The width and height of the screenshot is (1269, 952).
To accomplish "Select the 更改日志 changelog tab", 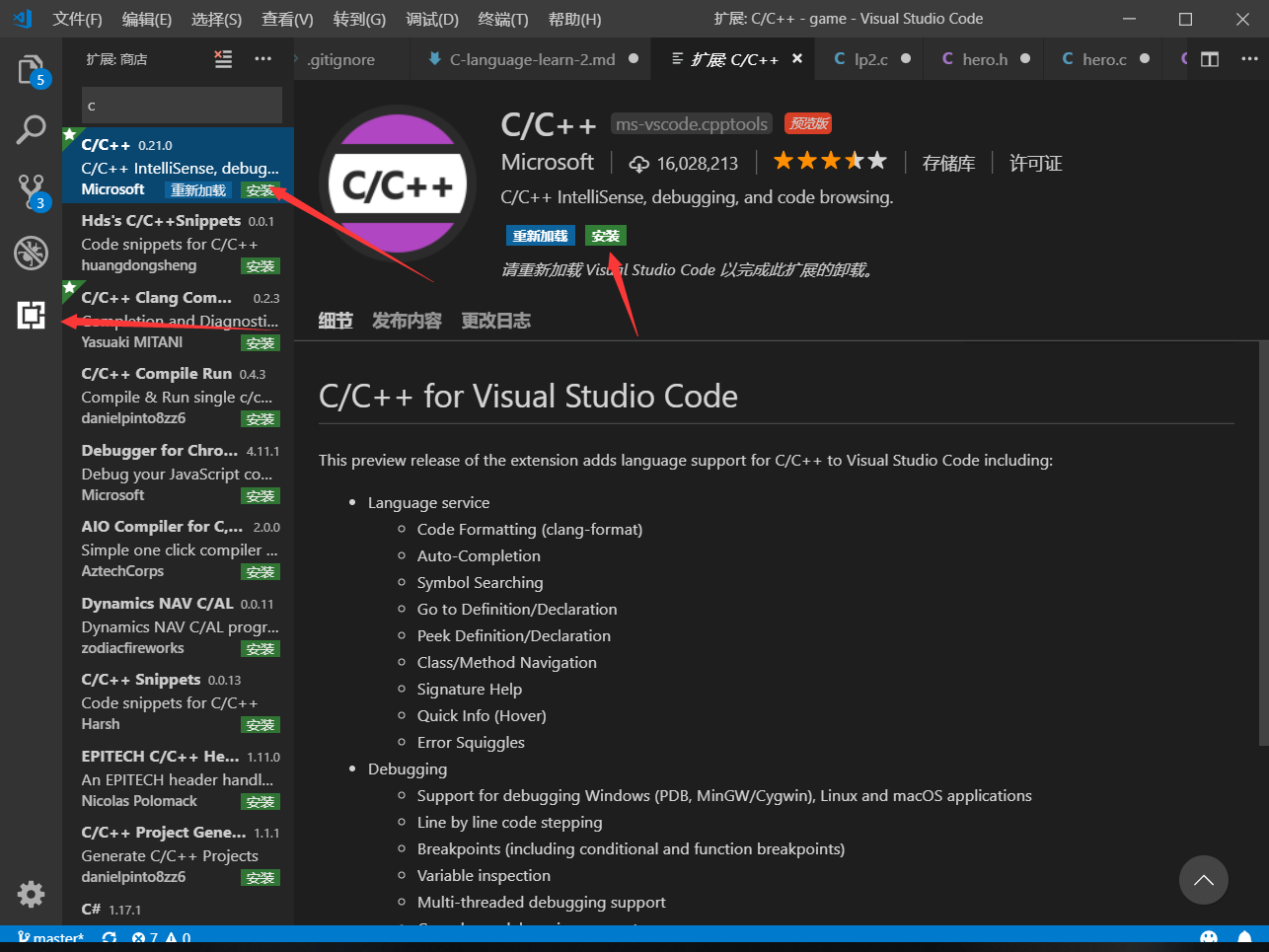I will tap(495, 321).
